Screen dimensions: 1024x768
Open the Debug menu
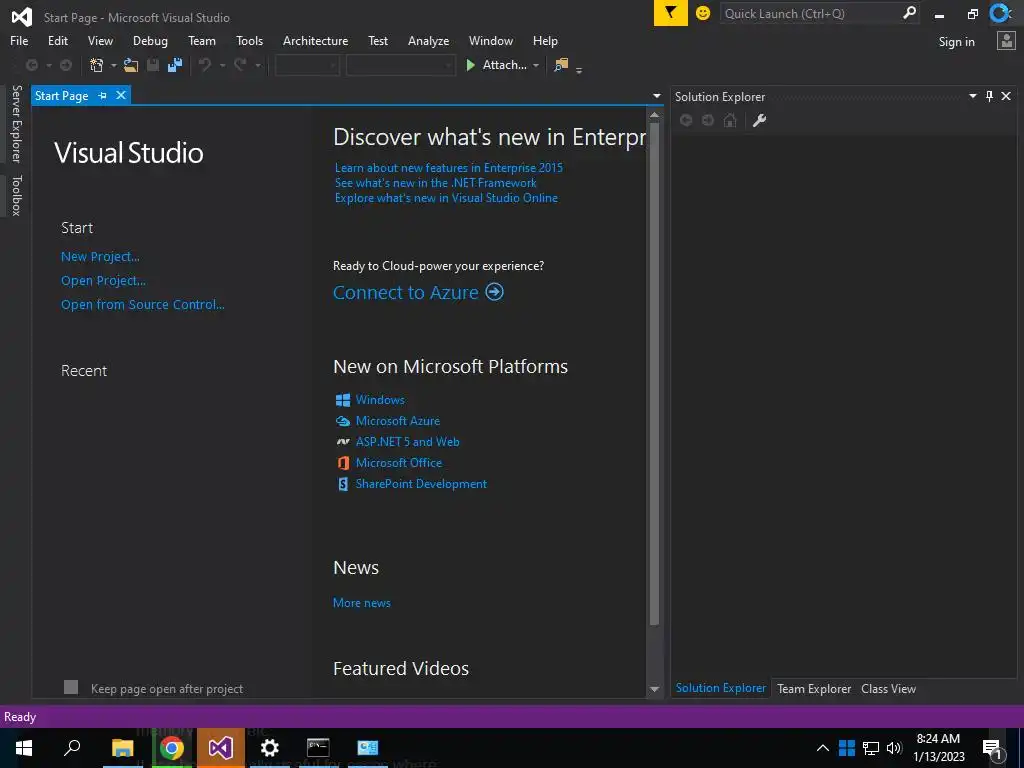click(150, 40)
